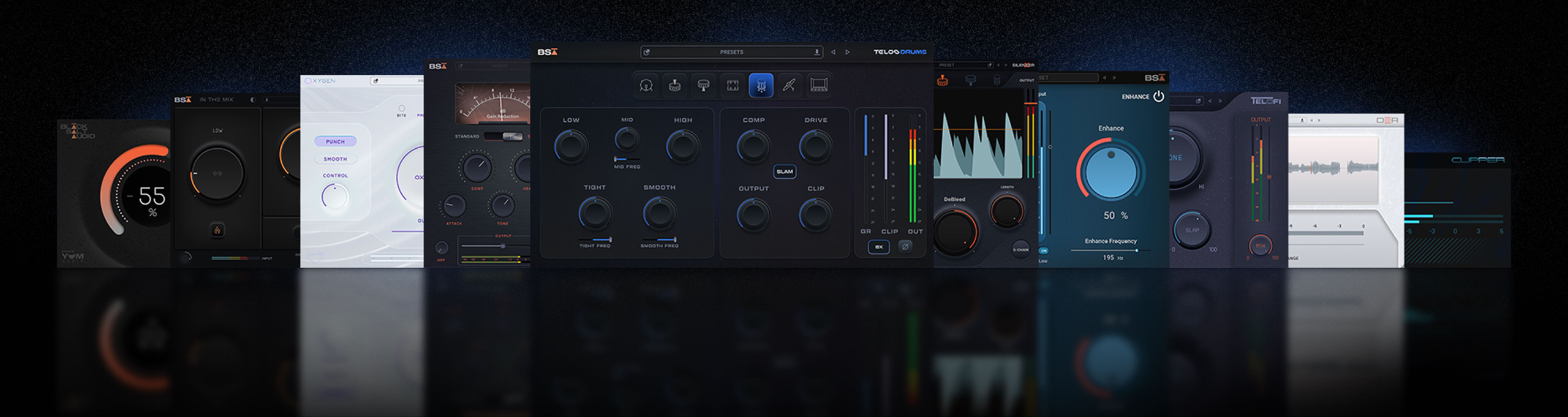Click the SLAP knob in Telofi plugin
1568x417 pixels.
1191,230
